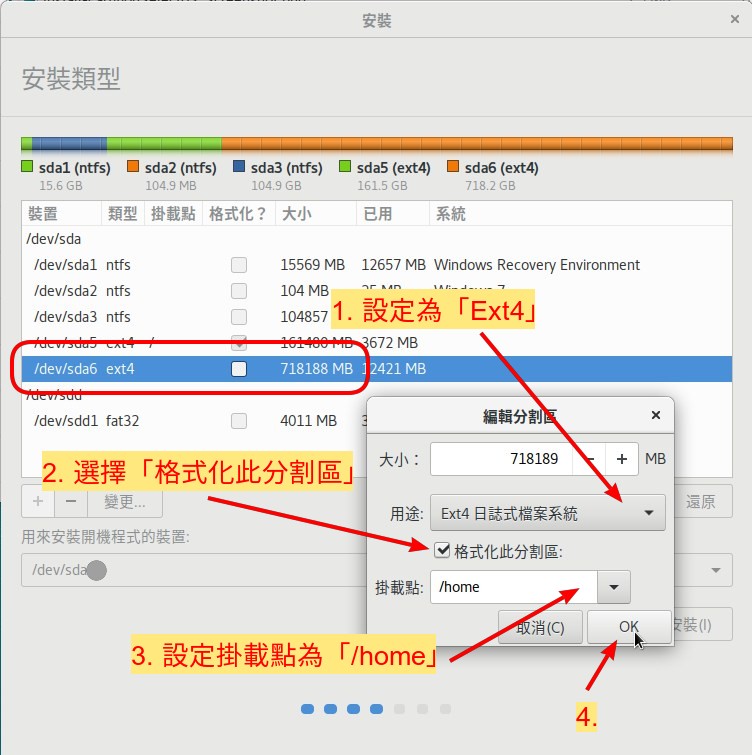Viewport: 752px width, 755px height.
Task: Click the 變更... change button
Action: 125,502
